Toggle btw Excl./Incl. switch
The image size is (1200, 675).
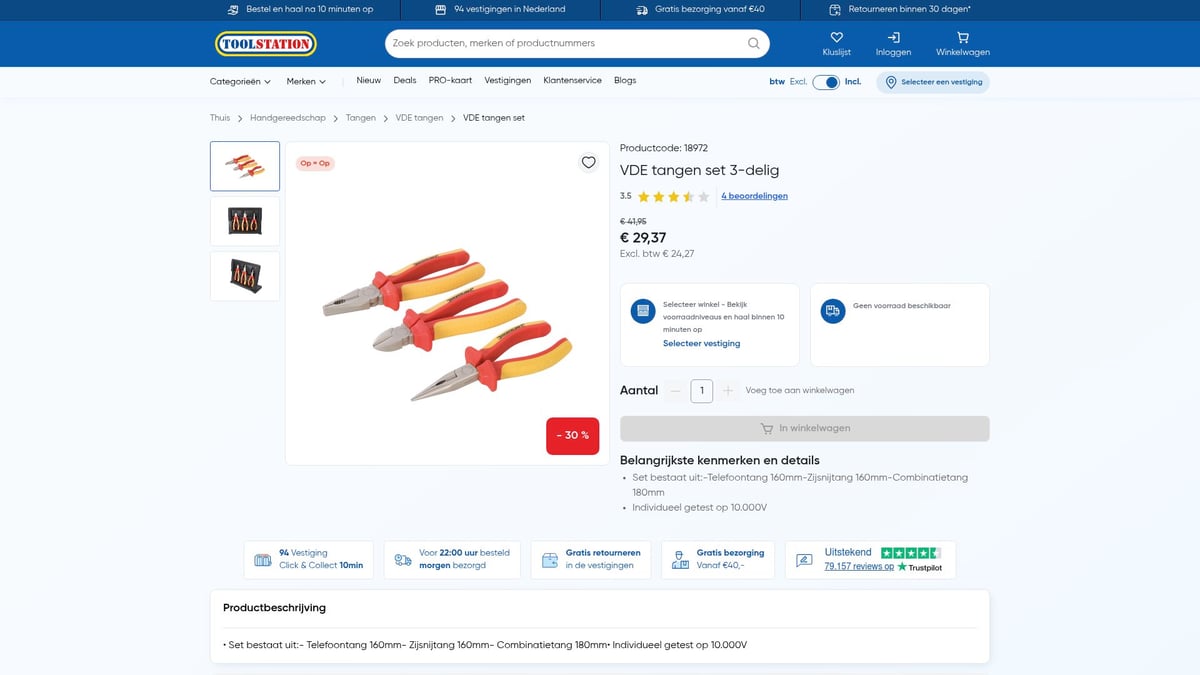[x=825, y=82]
